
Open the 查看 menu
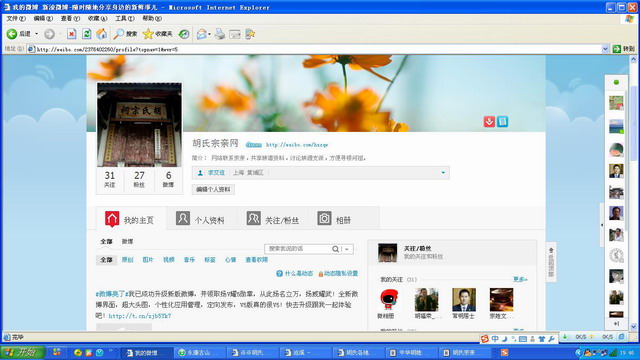click(70, 18)
